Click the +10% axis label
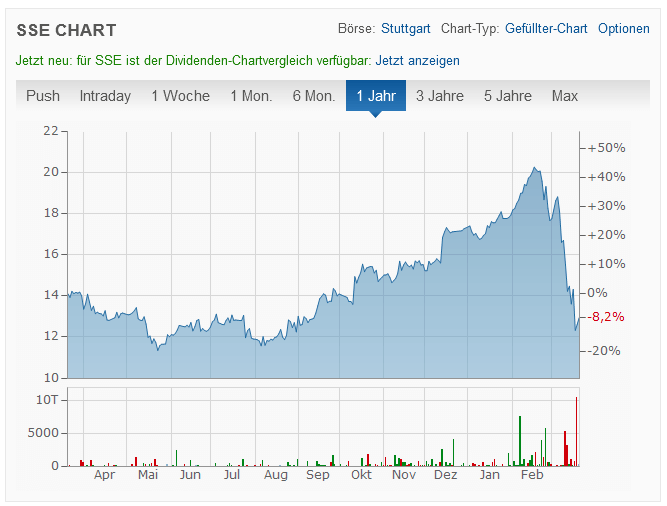The height and width of the screenshot is (506, 667). click(607, 264)
